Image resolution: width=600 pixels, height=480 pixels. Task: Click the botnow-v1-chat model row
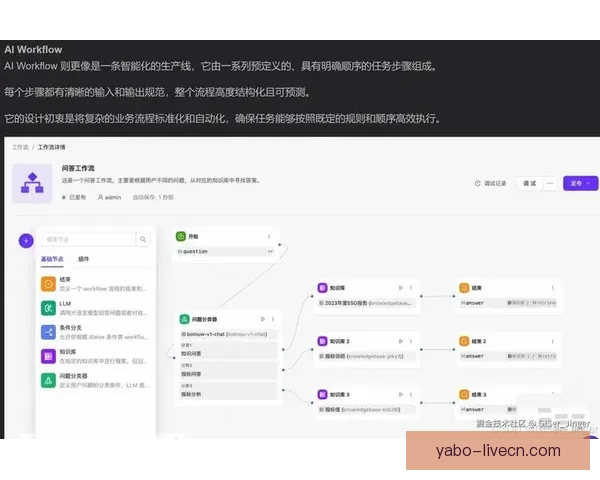(x=228, y=334)
